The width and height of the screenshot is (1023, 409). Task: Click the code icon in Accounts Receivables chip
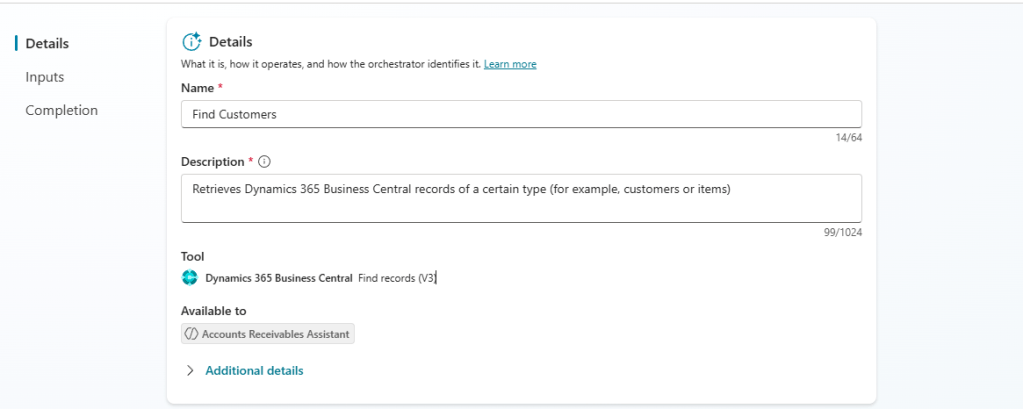[192, 334]
